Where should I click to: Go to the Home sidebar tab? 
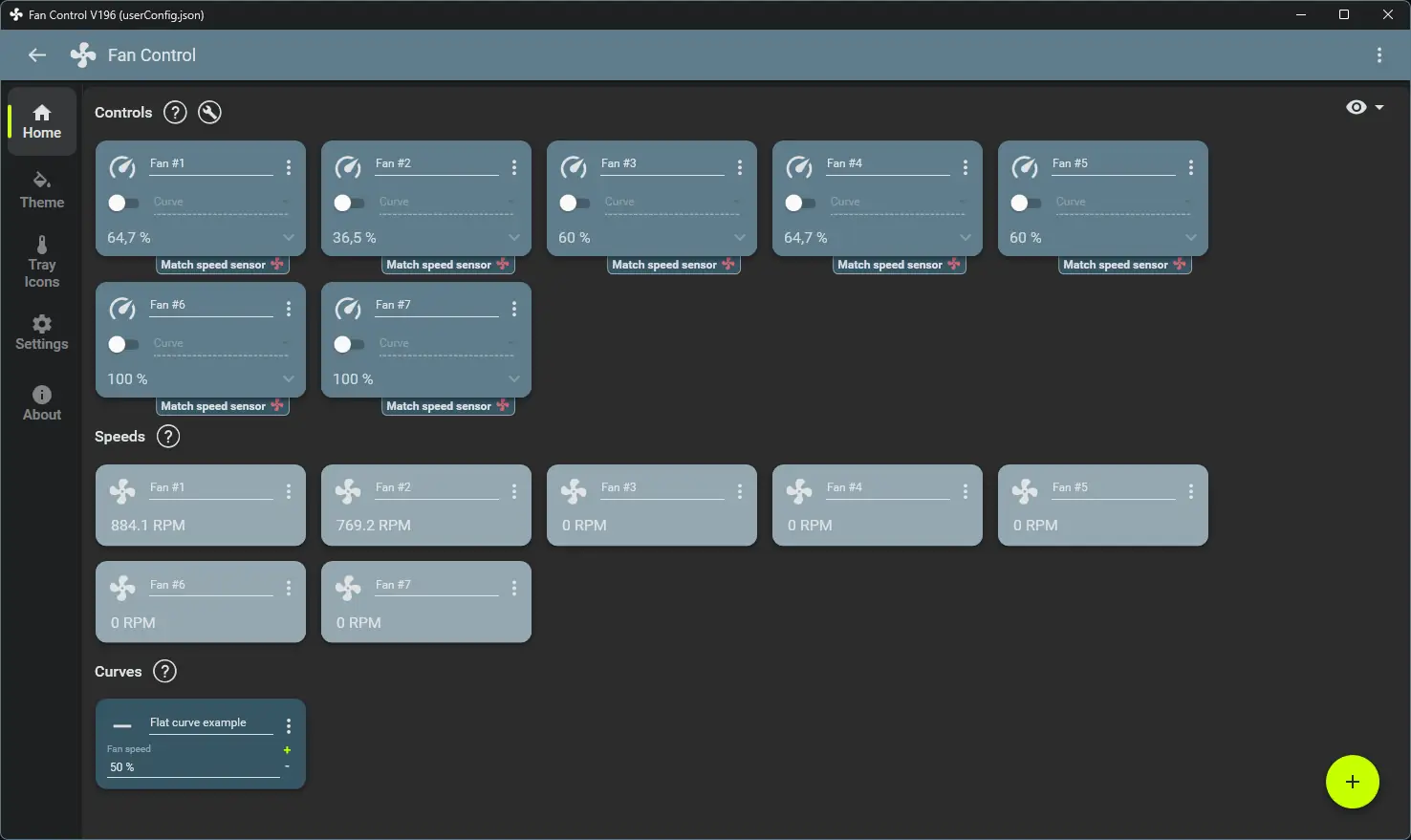[x=42, y=121]
